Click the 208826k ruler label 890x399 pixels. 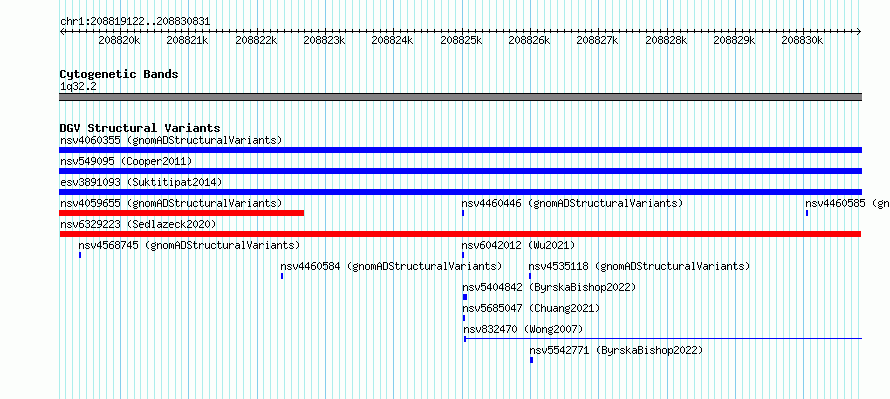pos(529,40)
